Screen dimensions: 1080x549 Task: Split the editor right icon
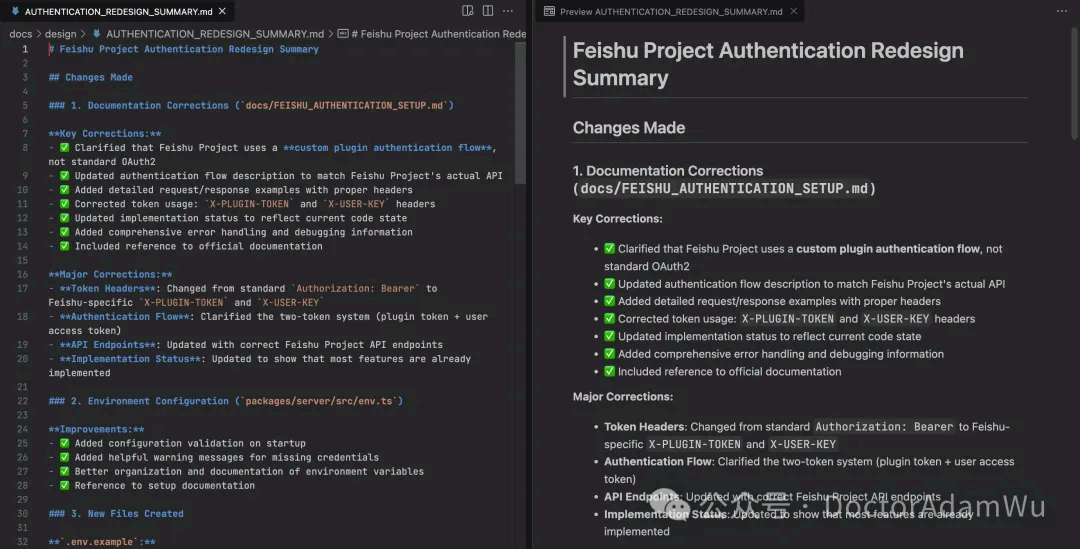tap(488, 11)
